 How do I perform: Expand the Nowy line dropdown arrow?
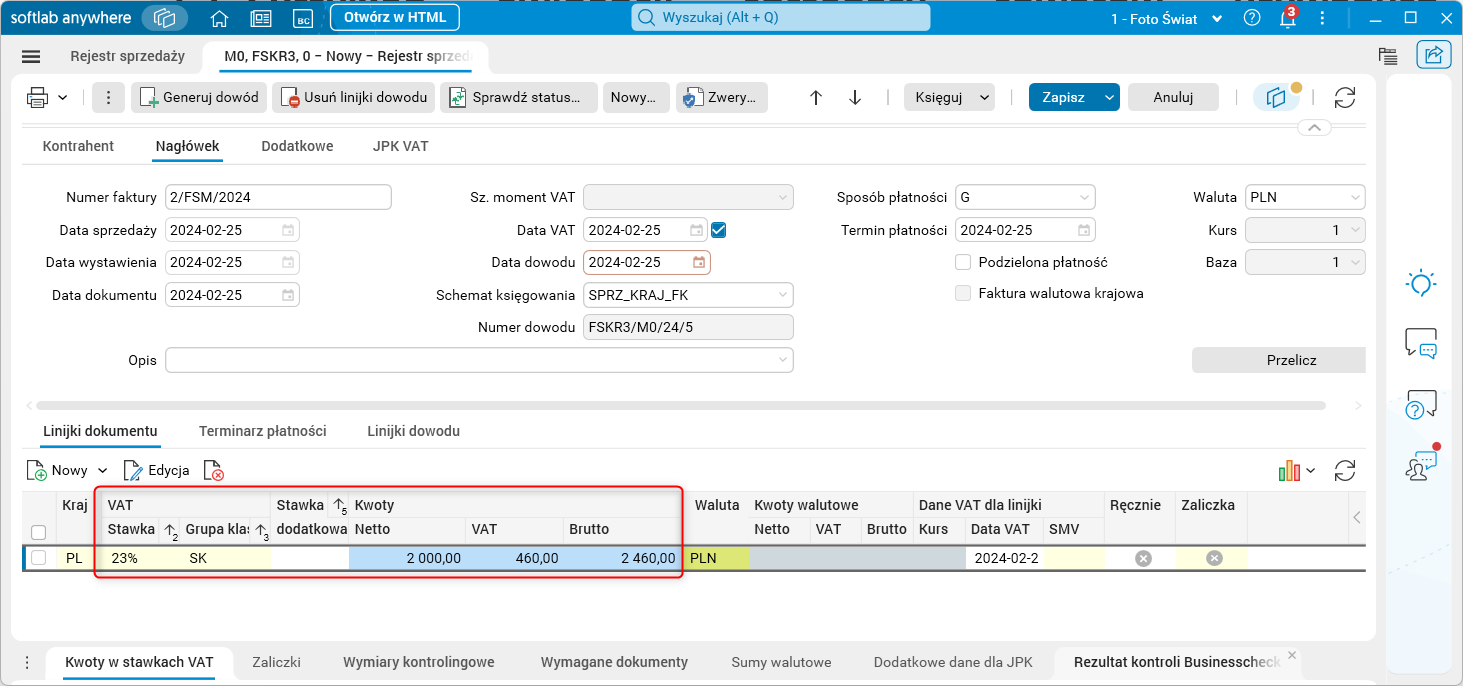click(101, 471)
